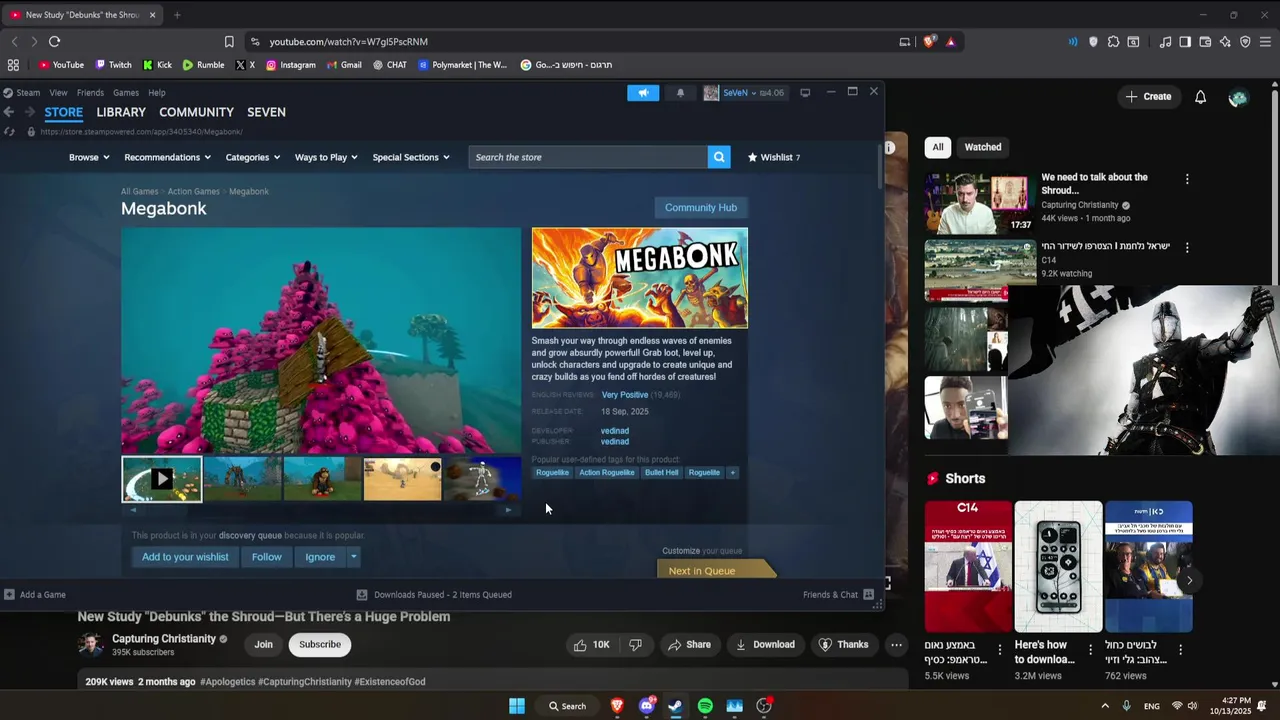The width and height of the screenshot is (1280, 720).
Task: Open Discord from taskbar
Action: (646, 706)
